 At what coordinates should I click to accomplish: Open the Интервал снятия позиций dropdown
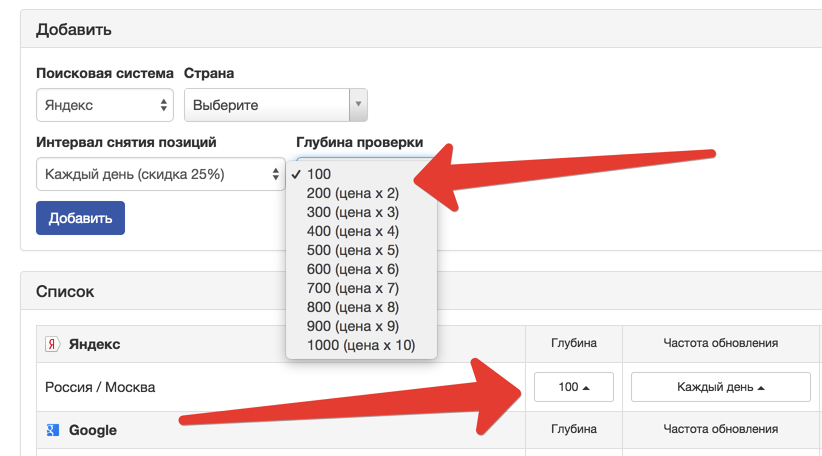160,174
